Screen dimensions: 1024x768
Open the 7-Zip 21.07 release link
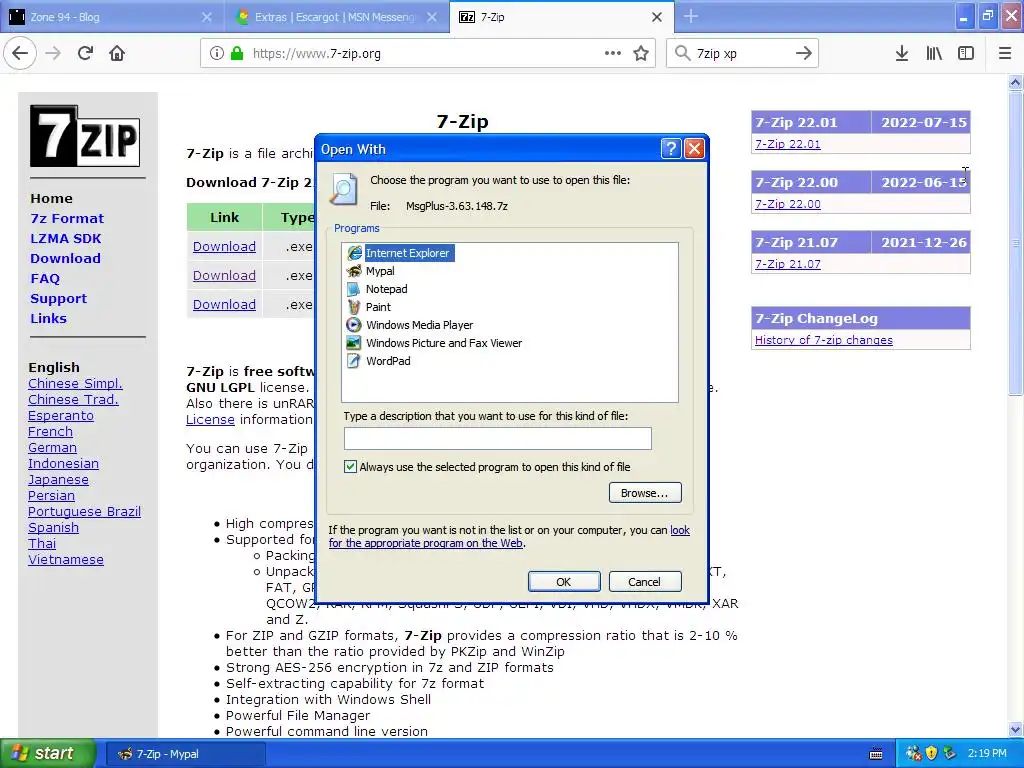[788, 264]
